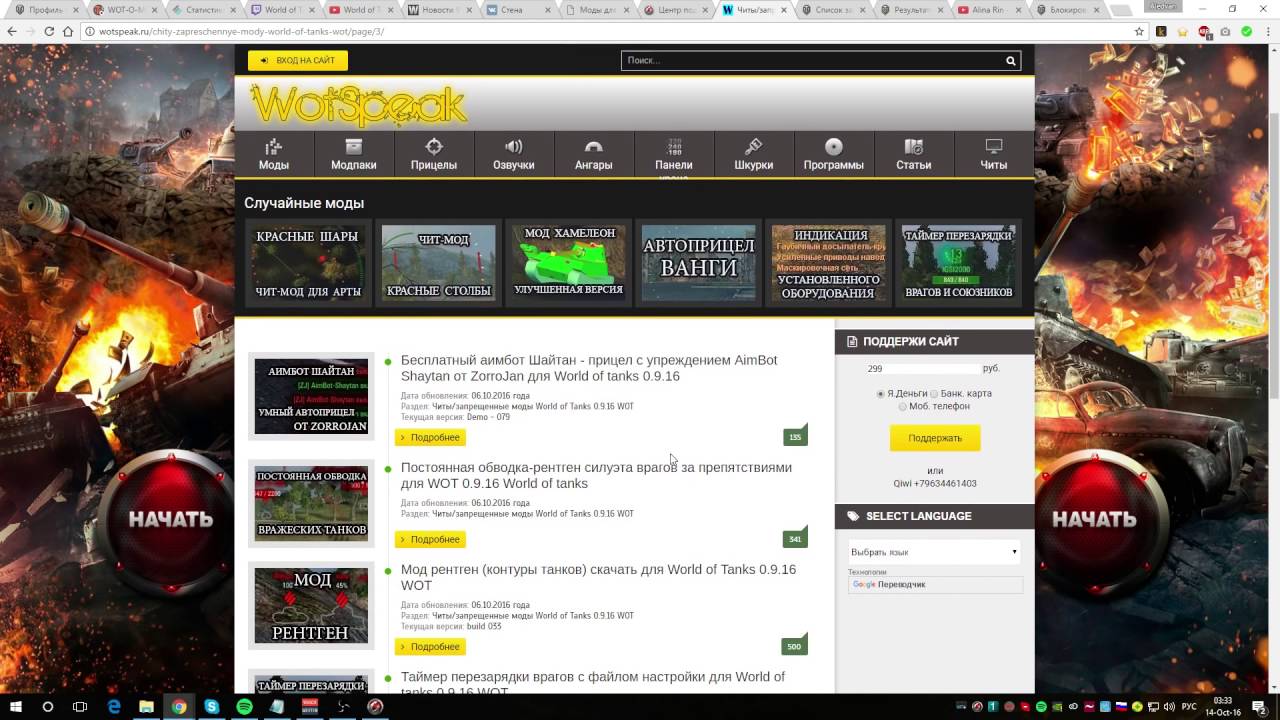Click Подробнее for Постоянная обводка-рентген
Viewport: 1280px width, 720px height.
coord(430,539)
